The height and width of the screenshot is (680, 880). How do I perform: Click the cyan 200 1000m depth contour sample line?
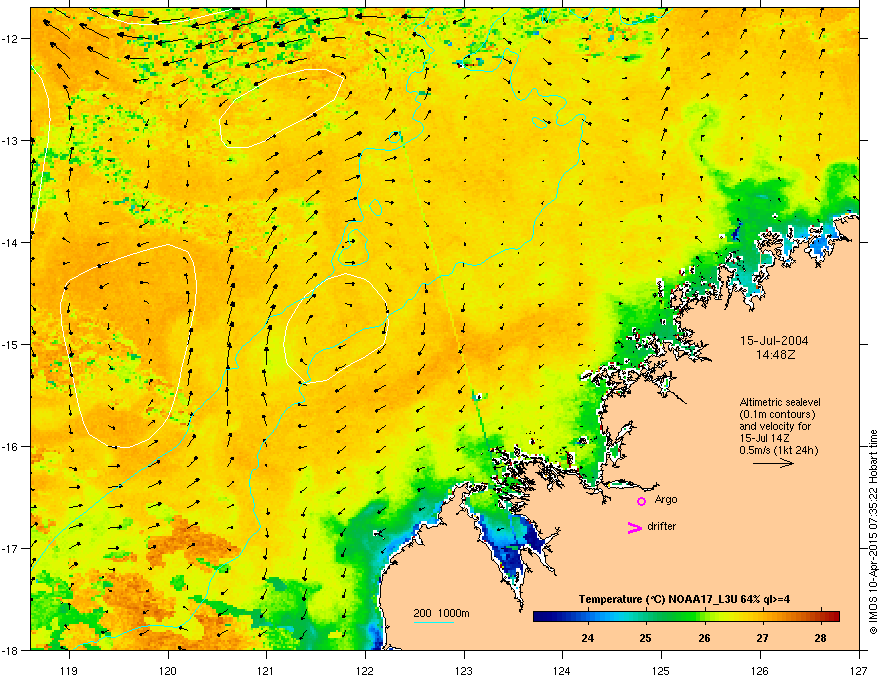[x=433, y=622]
